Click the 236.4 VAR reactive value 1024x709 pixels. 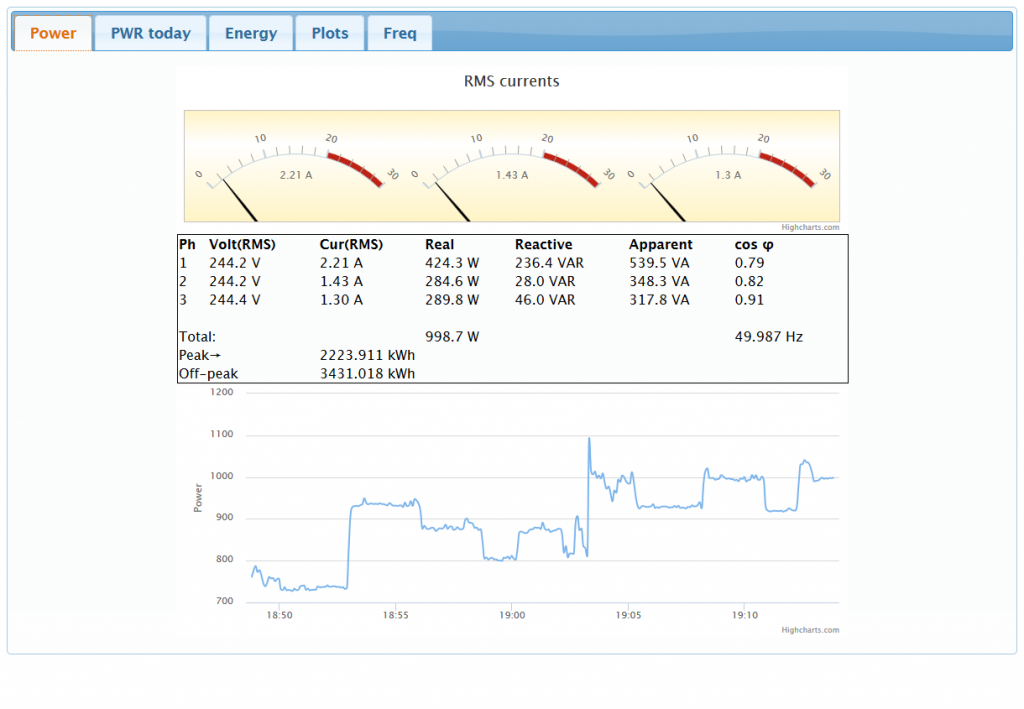click(549, 263)
